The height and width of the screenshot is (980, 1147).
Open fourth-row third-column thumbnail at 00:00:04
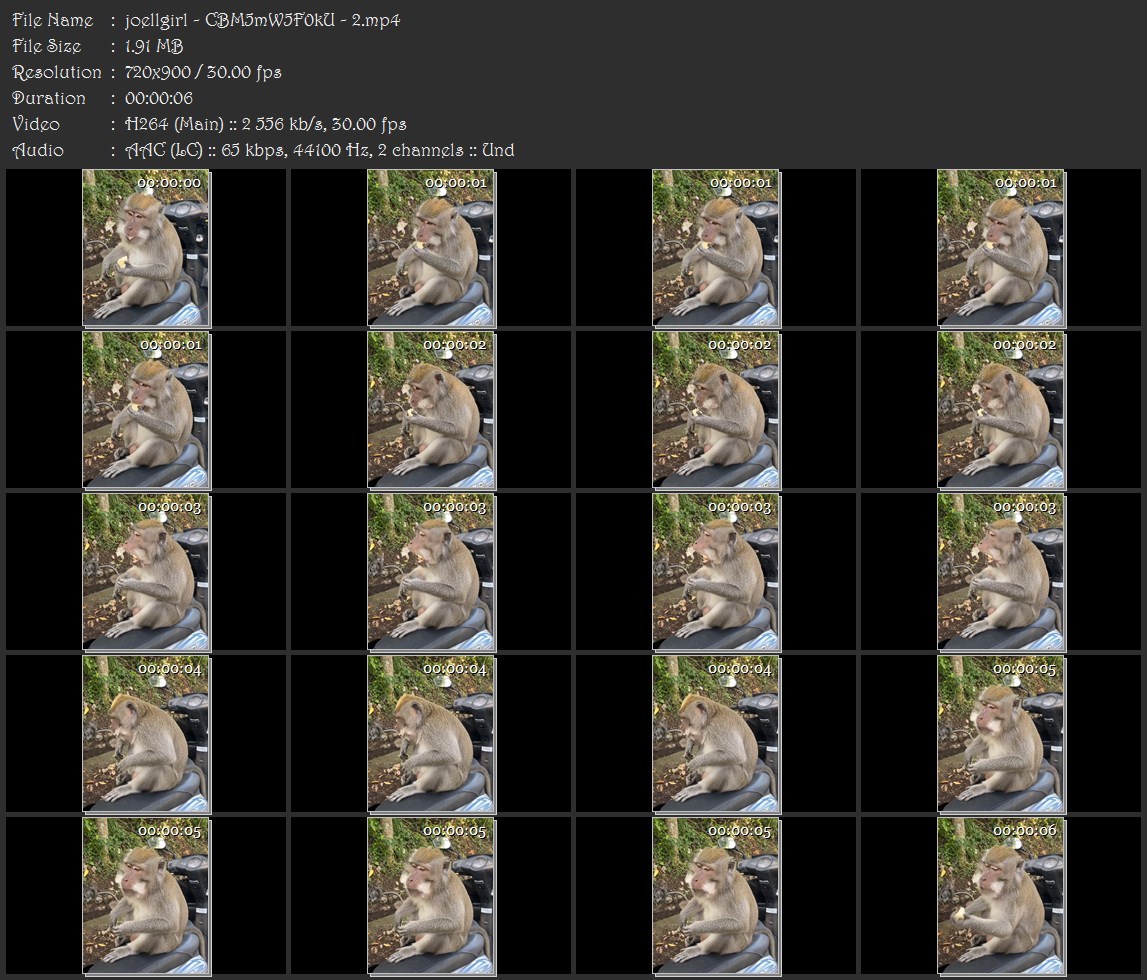tap(716, 734)
